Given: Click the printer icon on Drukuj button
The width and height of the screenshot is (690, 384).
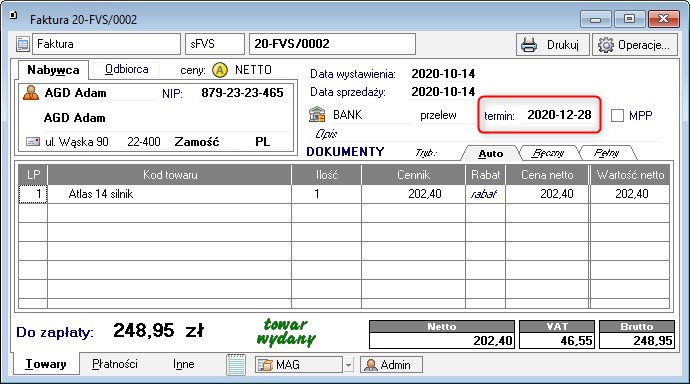Looking at the screenshot, I should [529, 44].
